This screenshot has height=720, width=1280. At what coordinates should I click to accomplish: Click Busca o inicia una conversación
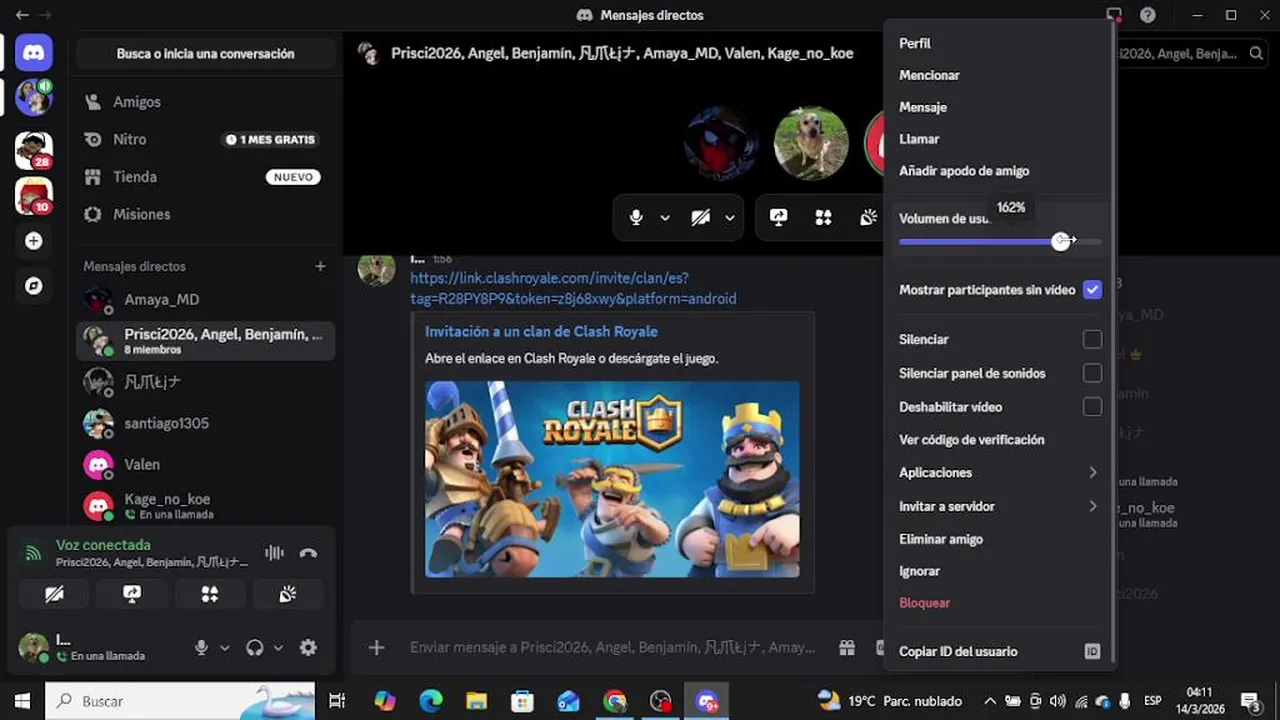pos(205,54)
